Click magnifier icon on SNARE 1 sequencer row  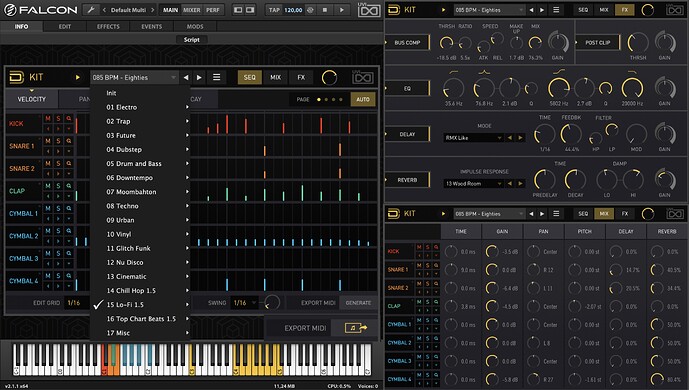(69, 141)
